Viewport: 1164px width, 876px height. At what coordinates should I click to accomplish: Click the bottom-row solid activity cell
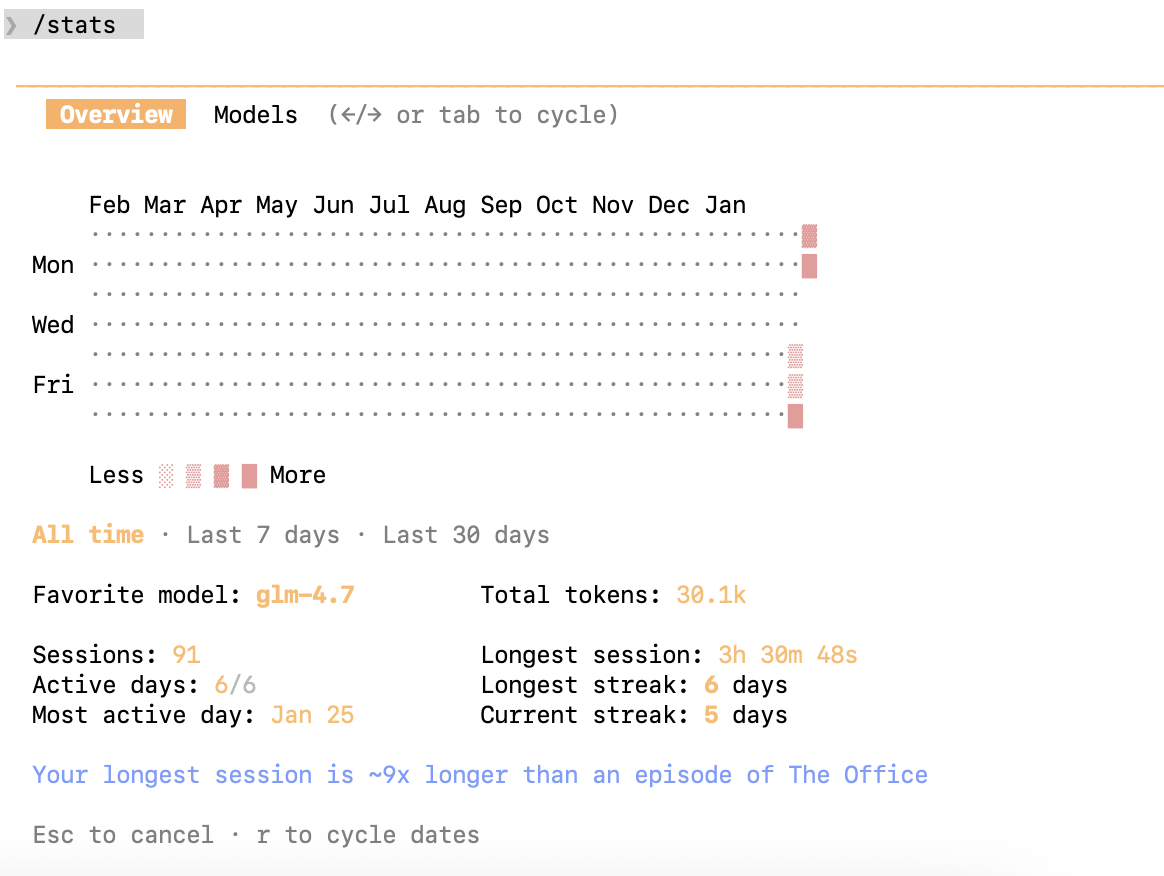(795, 416)
